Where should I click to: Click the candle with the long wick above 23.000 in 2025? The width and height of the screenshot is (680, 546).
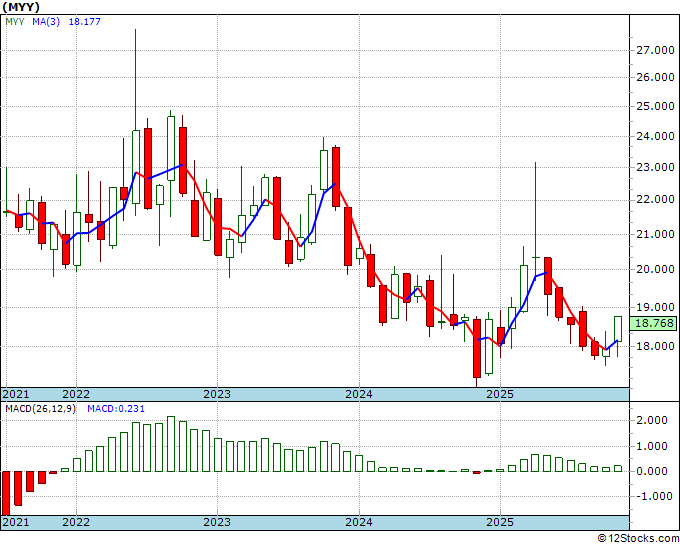click(536, 258)
